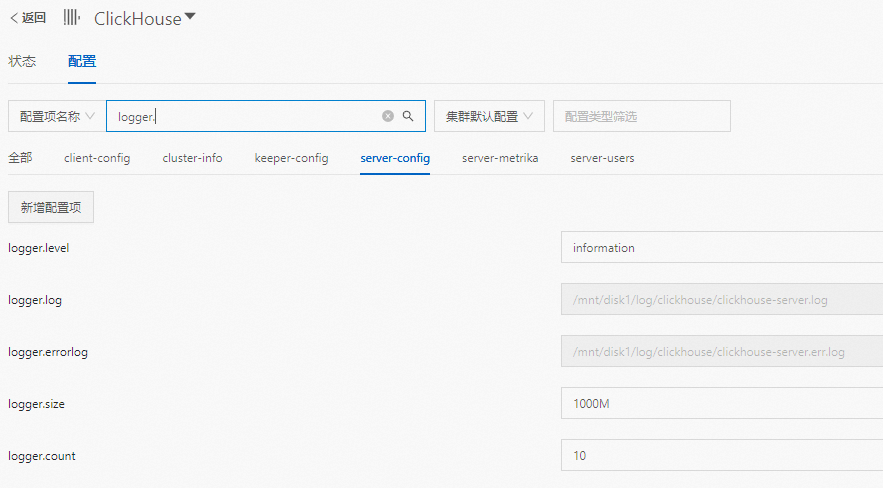
Task: Click the logger.log label
Action: coord(35,301)
